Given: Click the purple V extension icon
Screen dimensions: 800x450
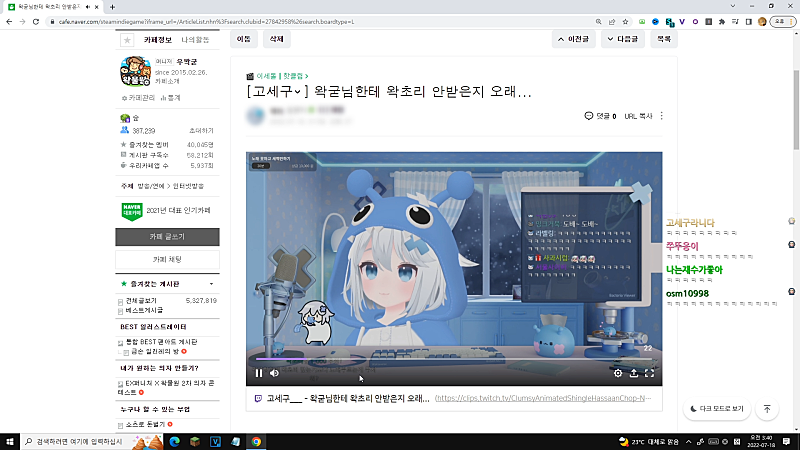Looking at the screenshot, I should [682, 22].
